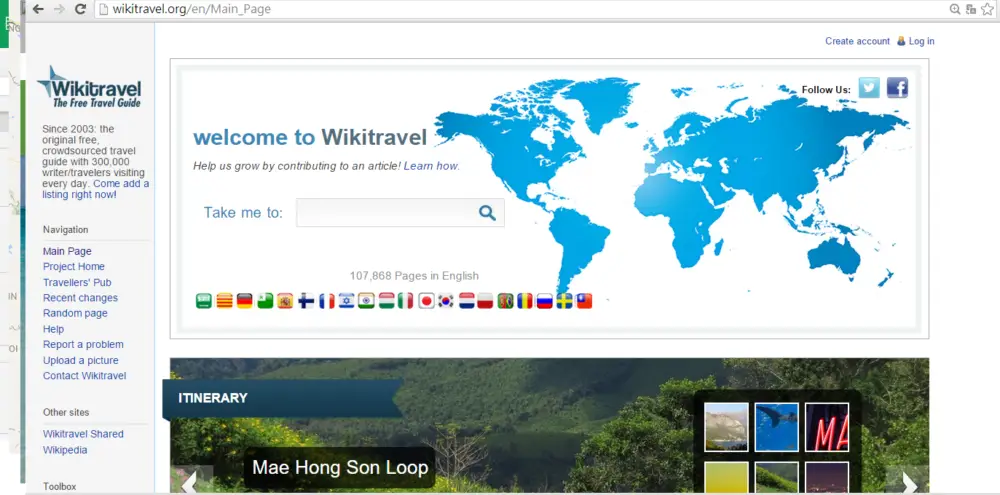Reload the page with the refresh icon
The image size is (1000, 495).
(x=80, y=9)
